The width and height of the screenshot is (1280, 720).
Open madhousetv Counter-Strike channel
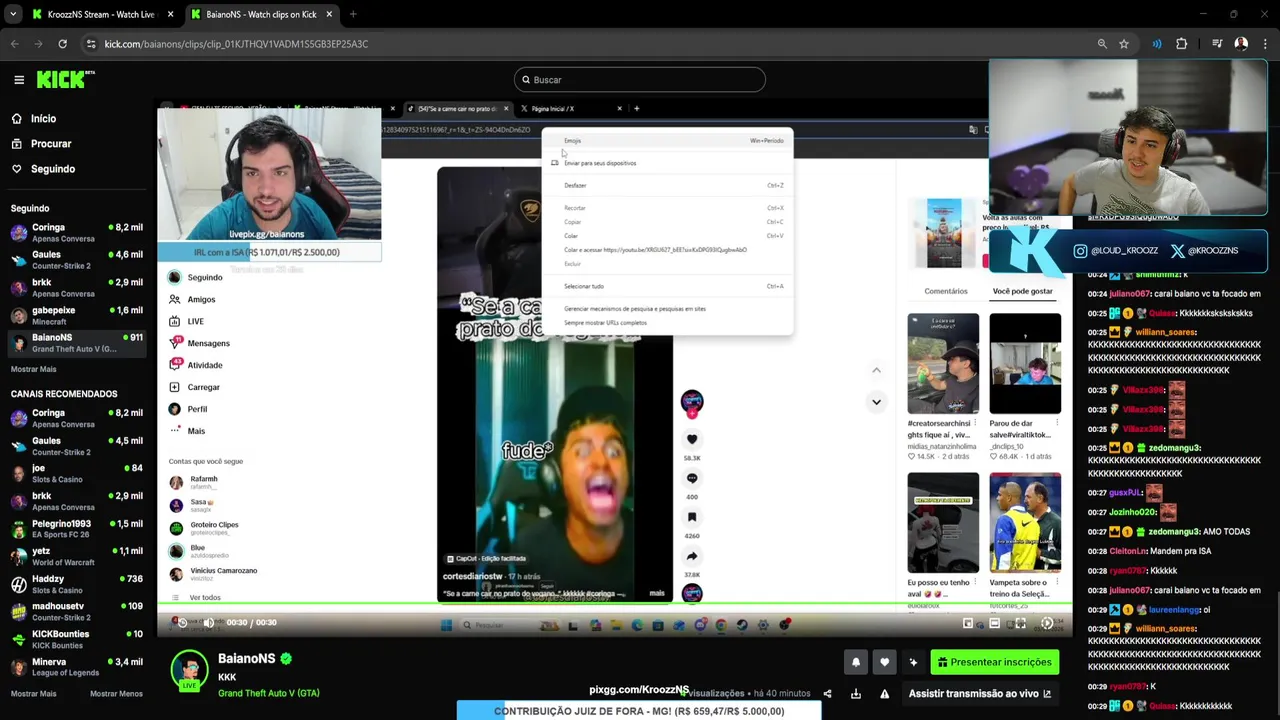click(x=76, y=611)
